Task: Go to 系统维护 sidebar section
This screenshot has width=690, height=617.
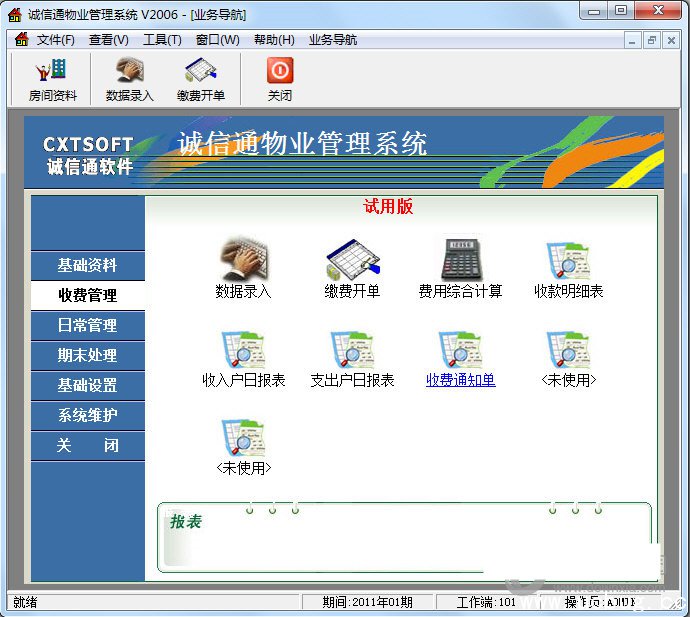Action: 88,416
